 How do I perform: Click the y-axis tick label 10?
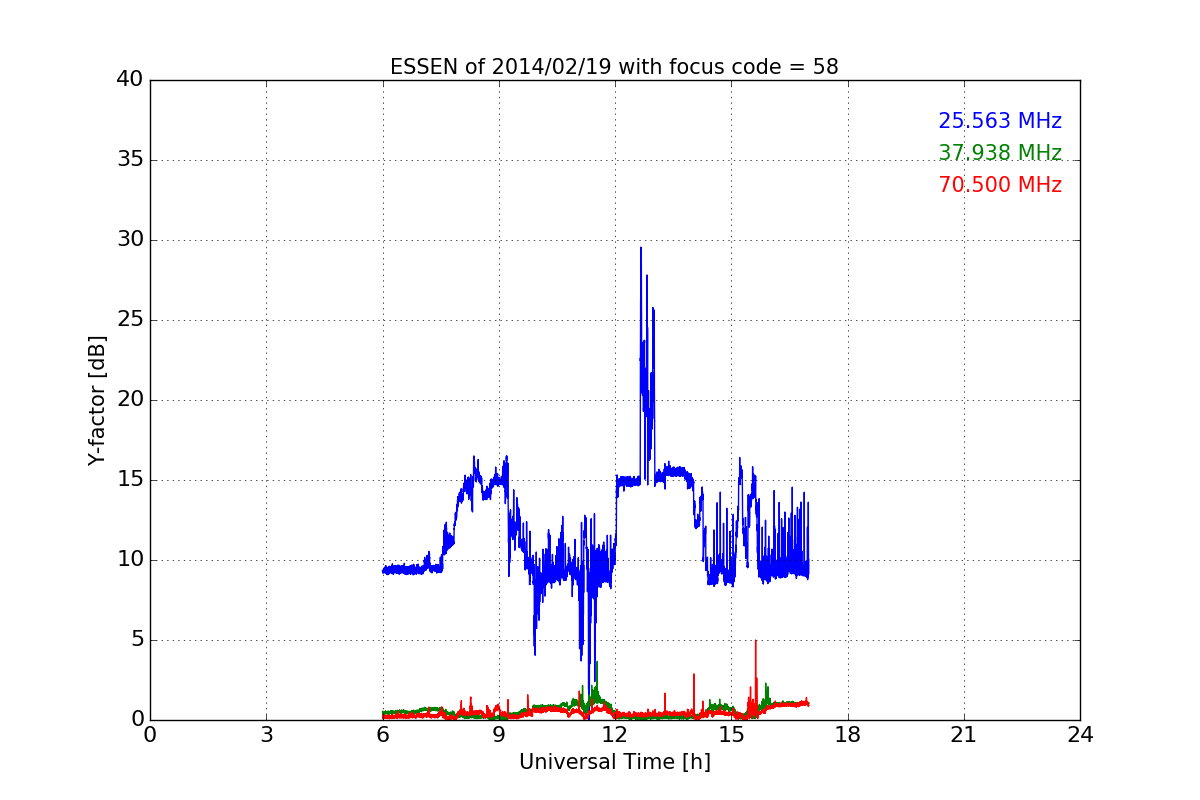click(x=130, y=560)
